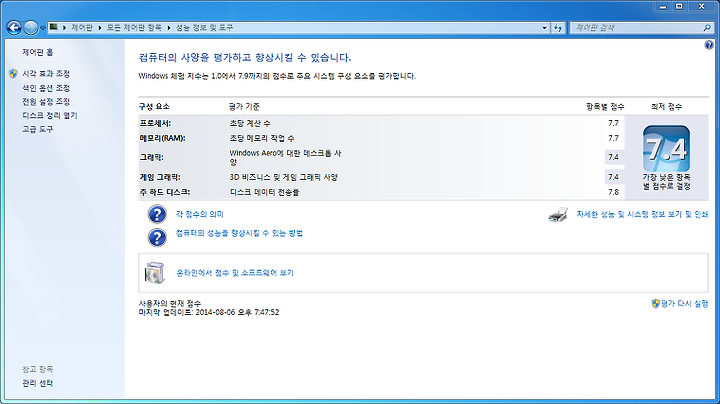Minimize the Control Panel window

coord(663,6)
